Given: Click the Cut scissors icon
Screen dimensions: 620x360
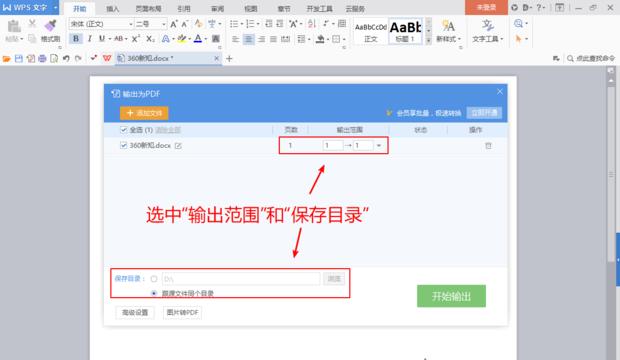Looking at the screenshot, I should [32, 24].
